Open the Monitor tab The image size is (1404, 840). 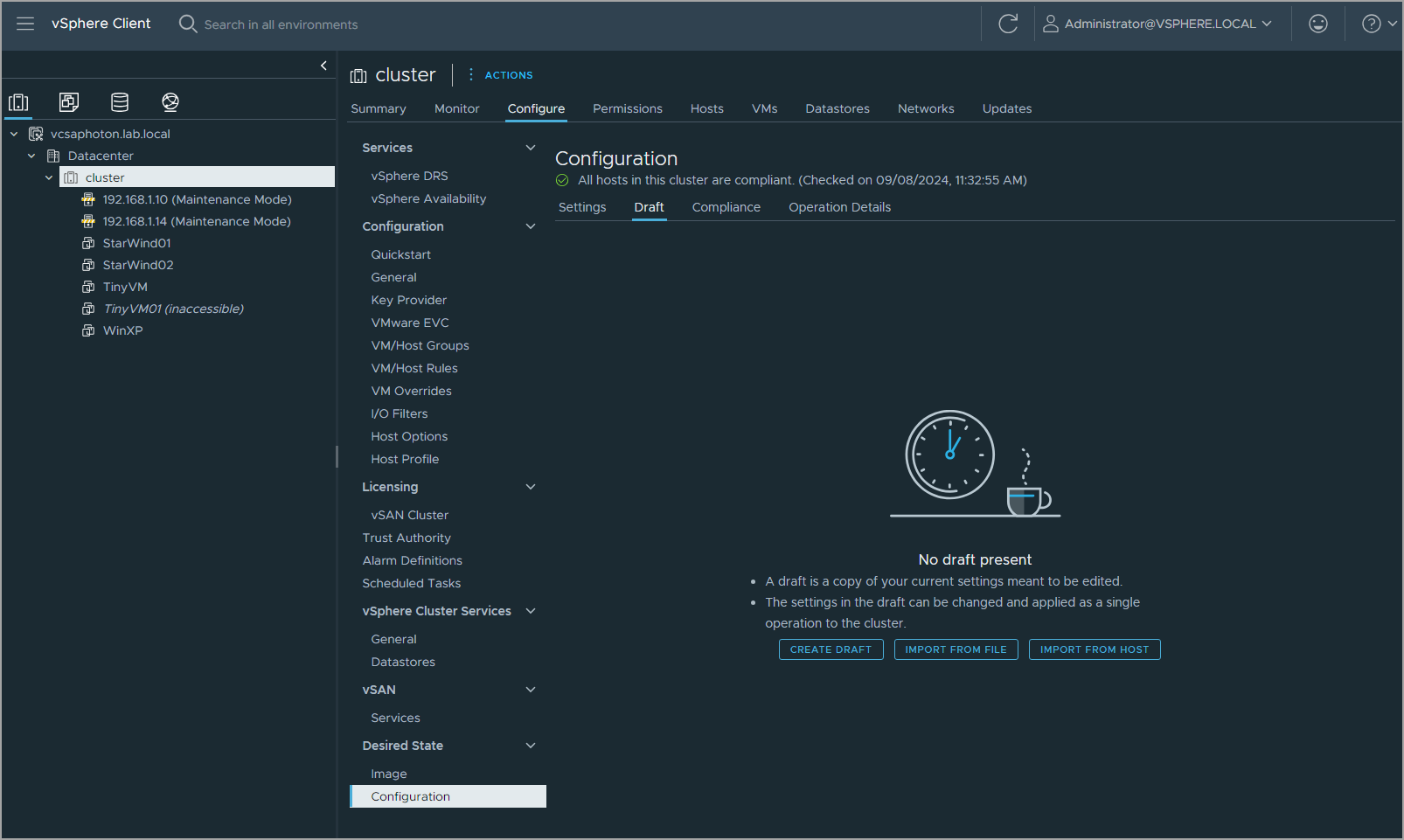pos(457,108)
